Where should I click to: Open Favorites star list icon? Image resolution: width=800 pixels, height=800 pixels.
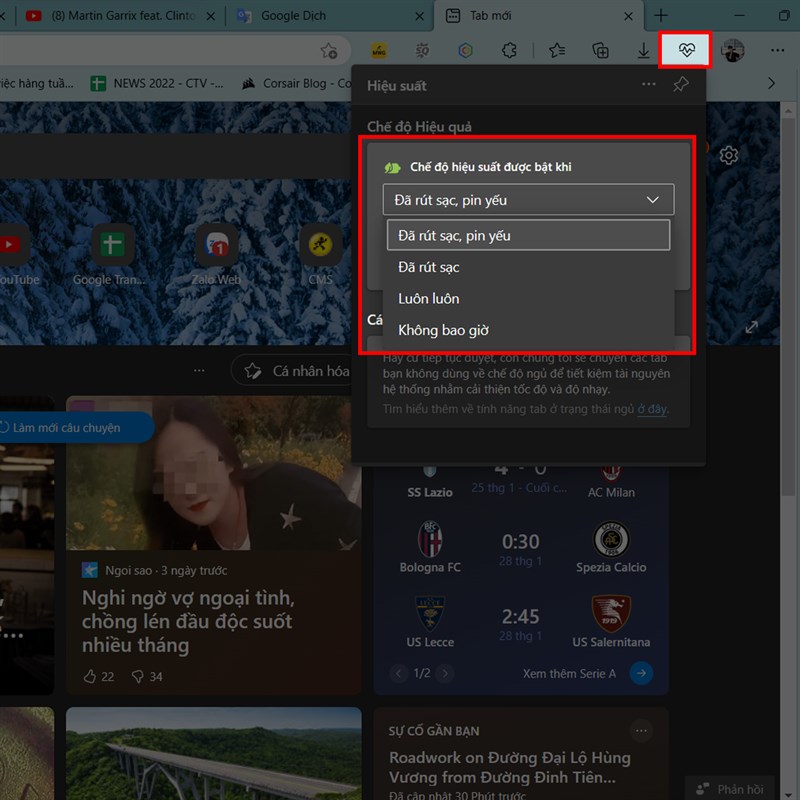click(557, 51)
